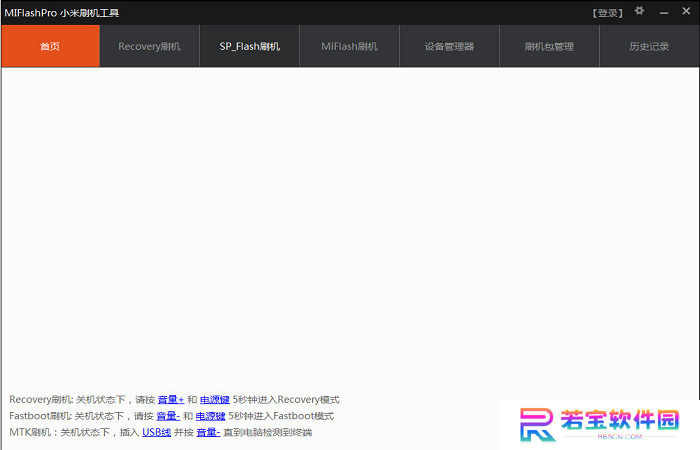Click the 音量- link in the MTK line

208,432
